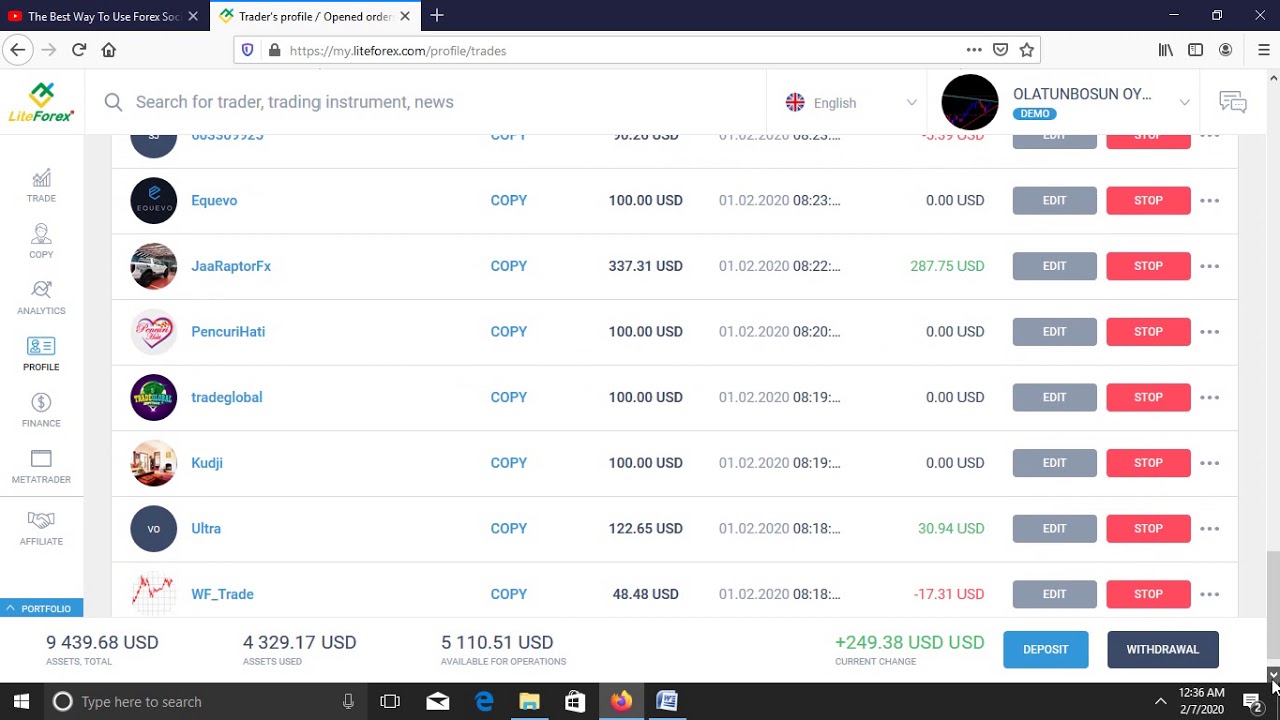
Task: Open more options for JaaRaptorFx row
Action: (1210, 266)
